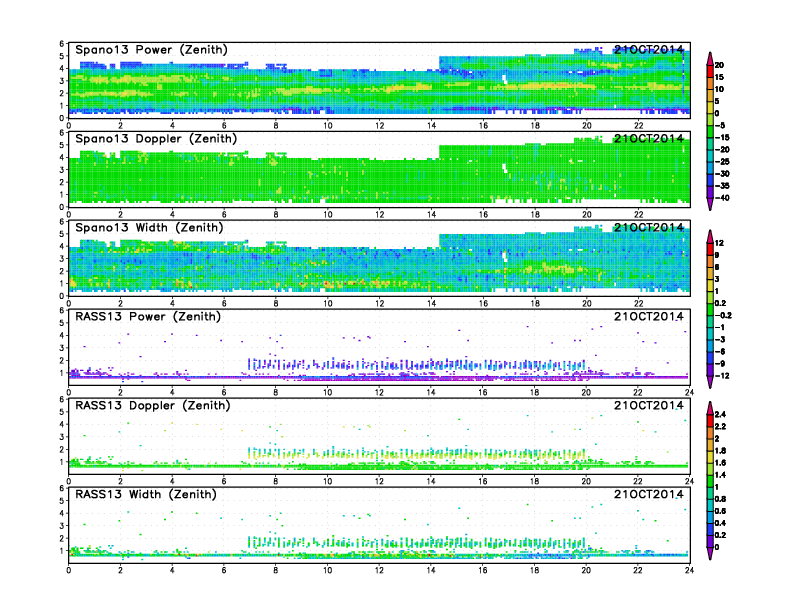
Task: Click the value 1.4 on the bottom colorbar
Action: [x=720, y=475]
